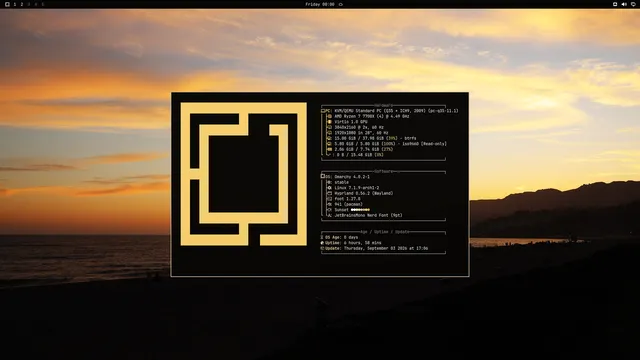
Task: Click the 'Software' section header
Action: [384, 171]
